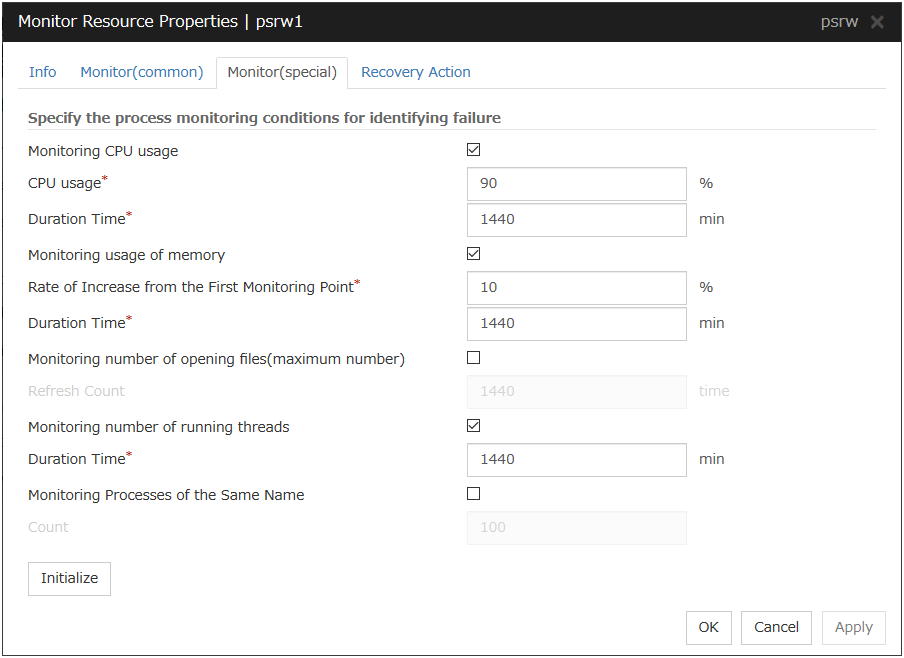
Task: Edit the Rate of Increase percentage field
Action: point(577,288)
